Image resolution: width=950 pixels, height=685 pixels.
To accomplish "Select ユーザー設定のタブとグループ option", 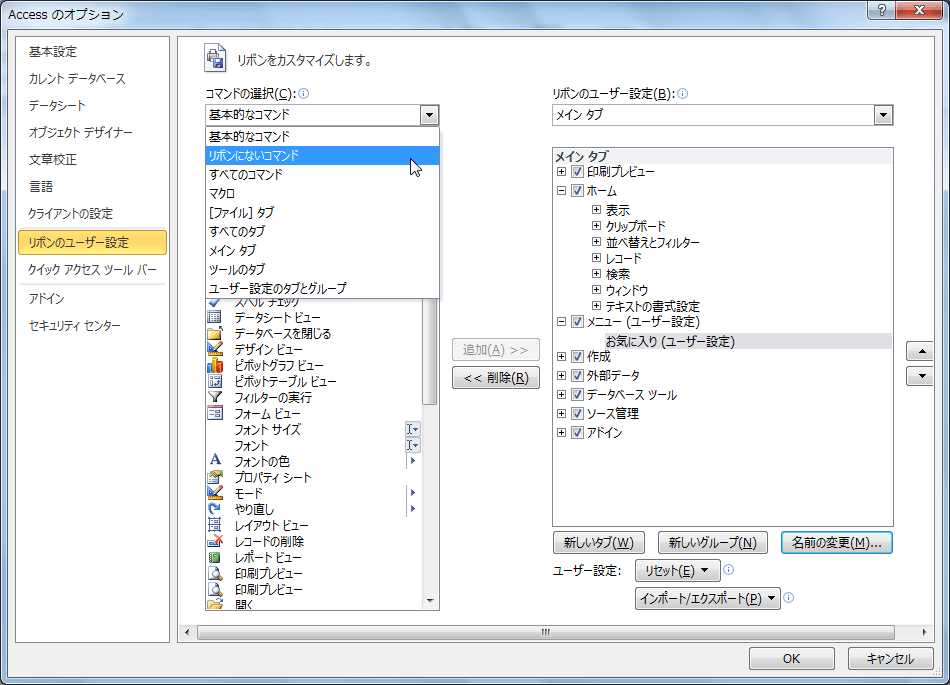I will pyautogui.click(x=322, y=288).
